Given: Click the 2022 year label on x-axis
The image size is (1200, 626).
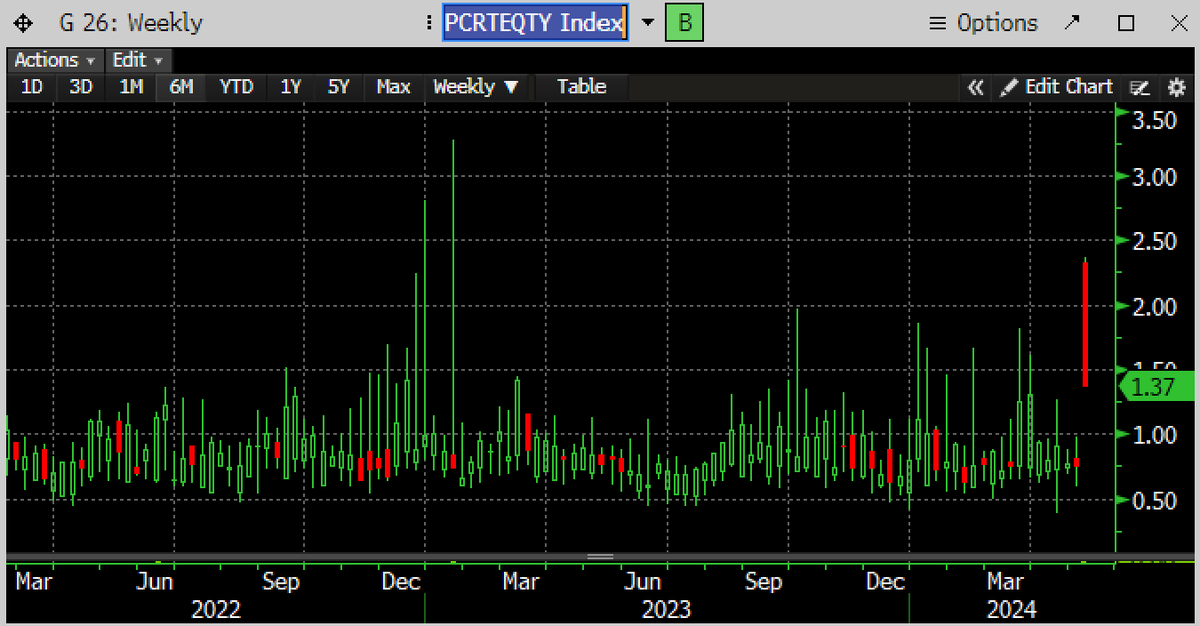Looking at the screenshot, I should pyautogui.click(x=215, y=609).
